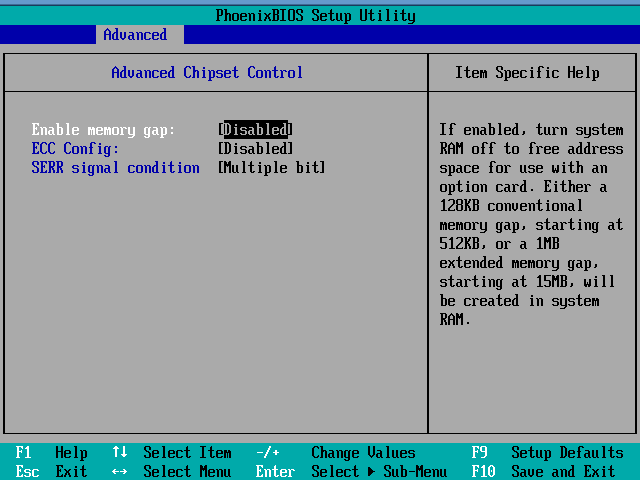The width and height of the screenshot is (640, 480).
Task: Click the F10 key label
Action: (x=483, y=471)
